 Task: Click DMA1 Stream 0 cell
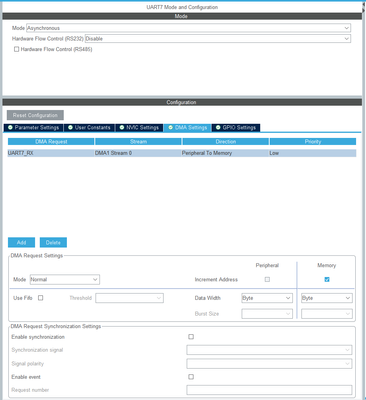point(138,153)
